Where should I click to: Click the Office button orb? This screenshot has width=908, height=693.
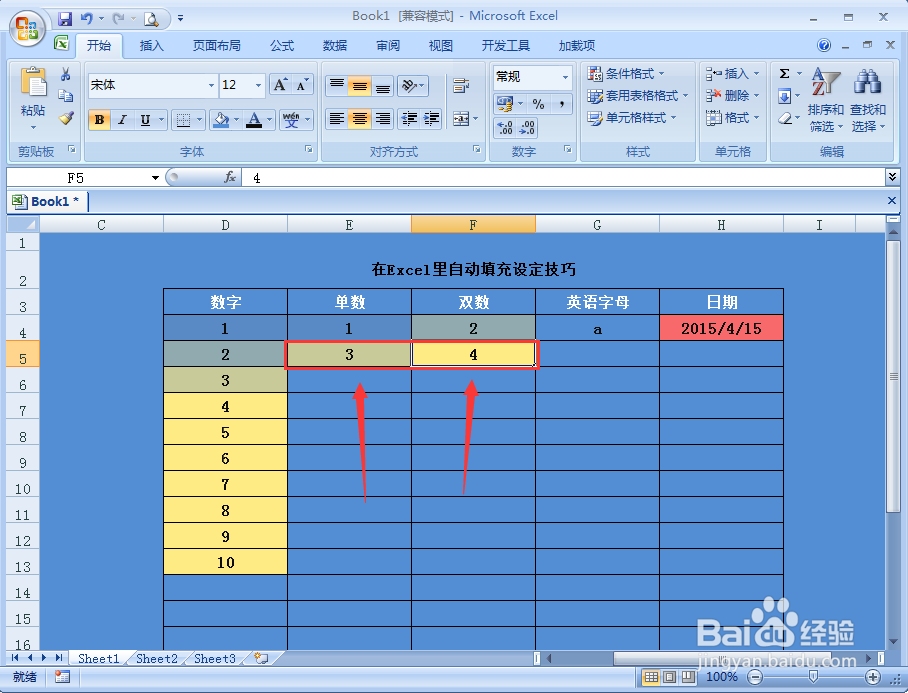[x=27, y=28]
